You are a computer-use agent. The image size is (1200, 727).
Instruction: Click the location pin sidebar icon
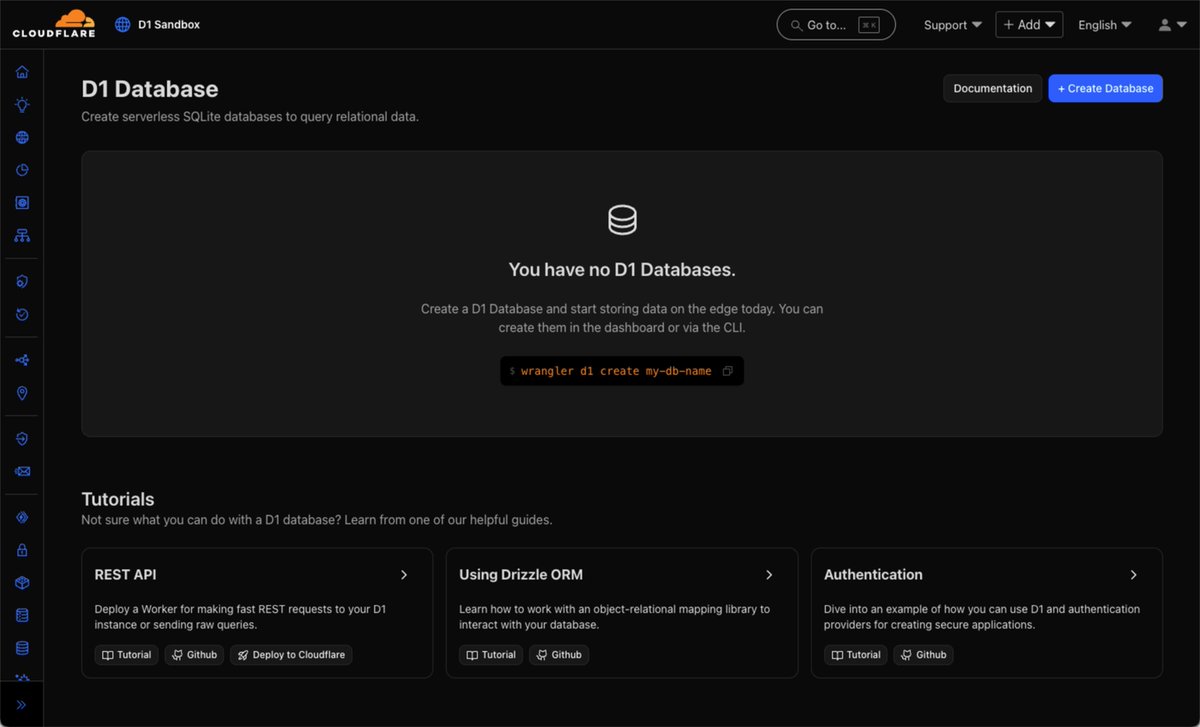tap(22, 393)
